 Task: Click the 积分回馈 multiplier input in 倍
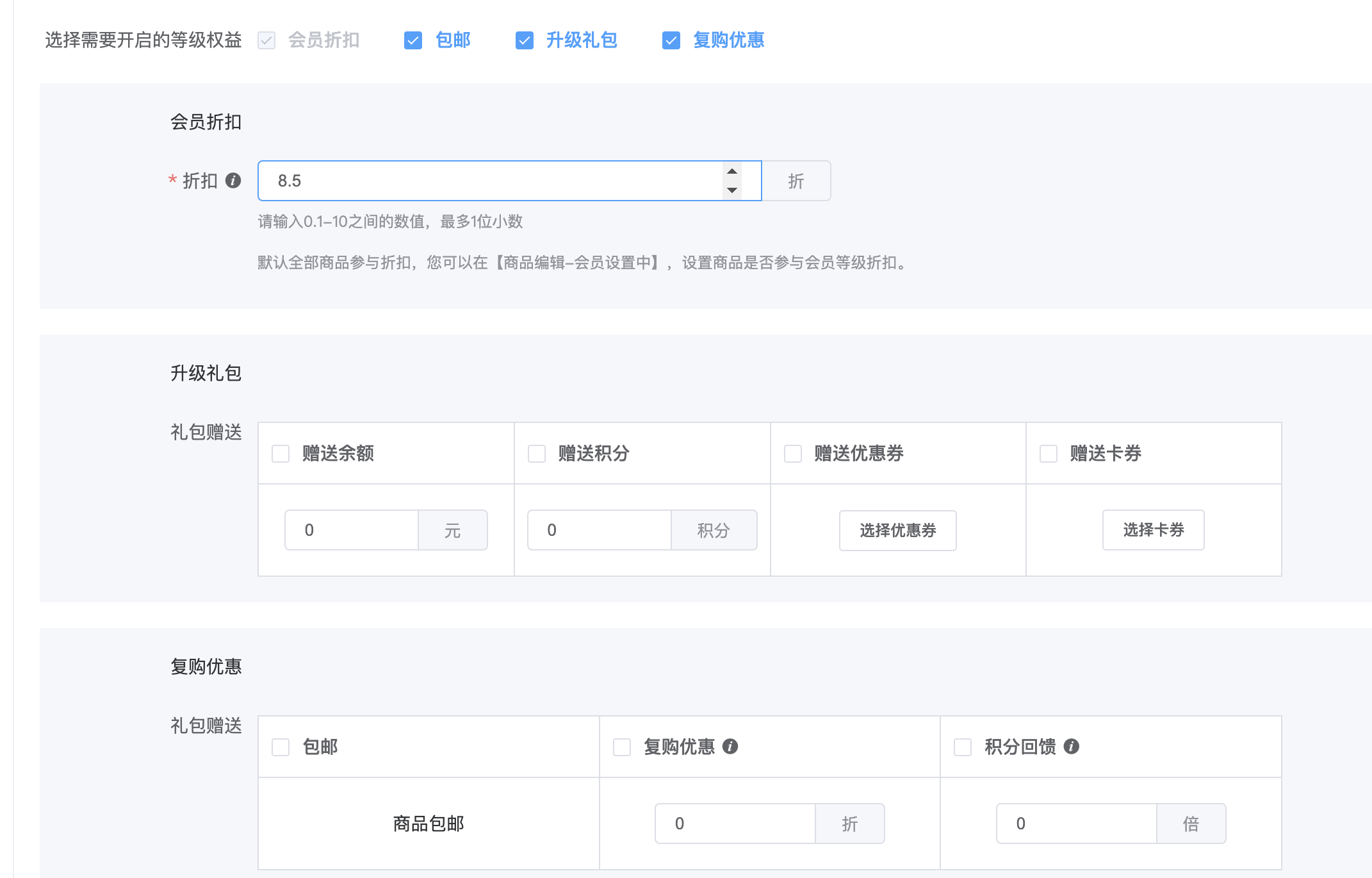click(1077, 824)
